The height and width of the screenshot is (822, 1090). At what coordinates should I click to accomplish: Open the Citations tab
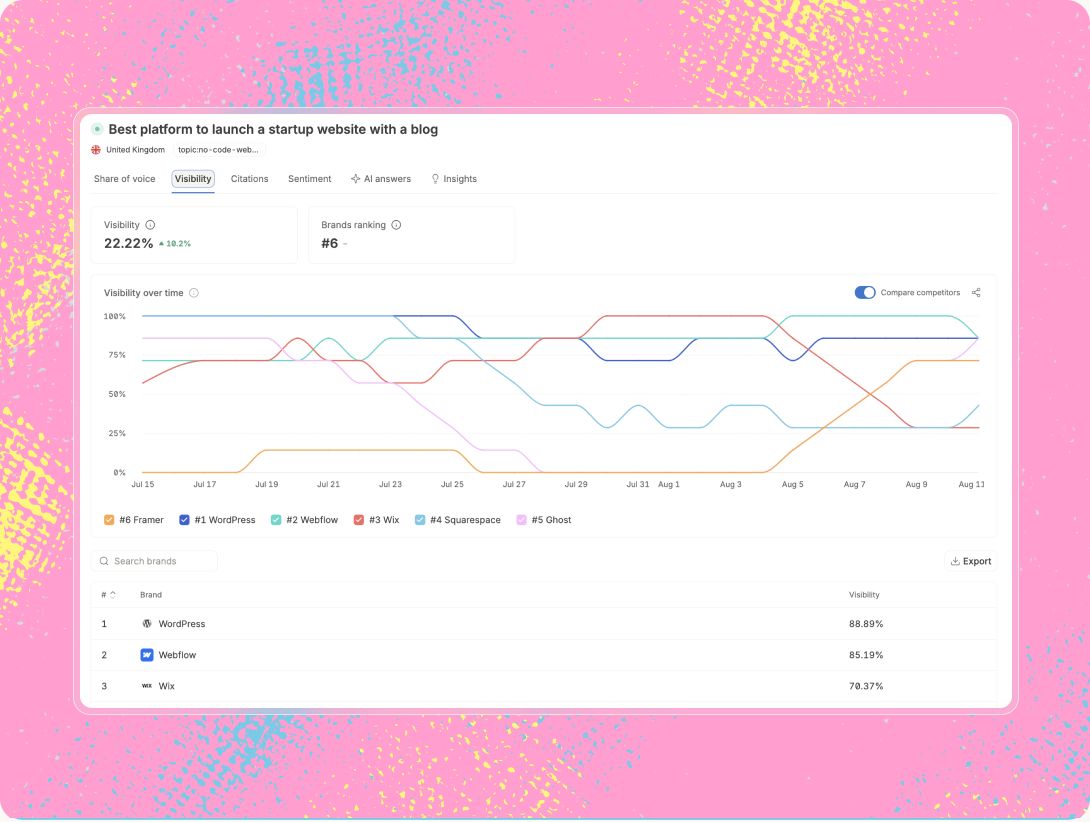pyautogui.click(x=250, y=179)
